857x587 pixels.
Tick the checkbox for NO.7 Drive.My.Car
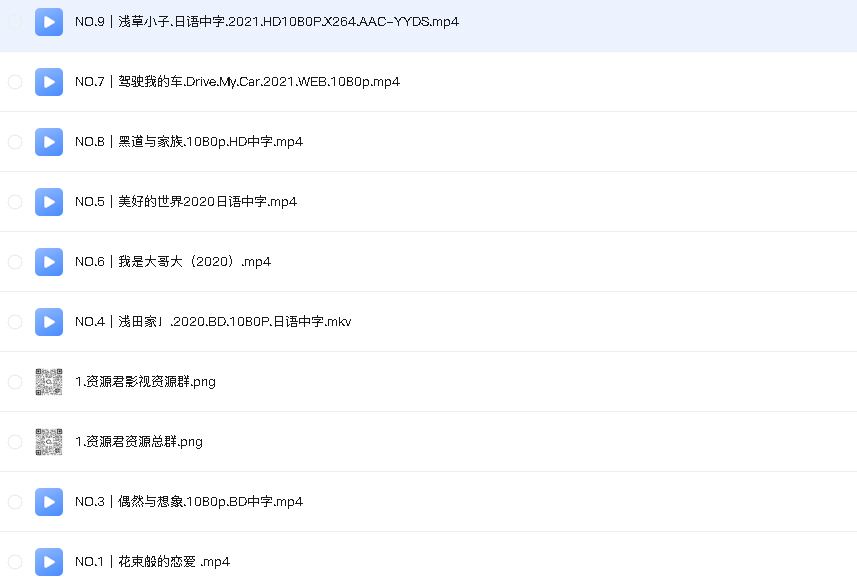tap(15, 82)
